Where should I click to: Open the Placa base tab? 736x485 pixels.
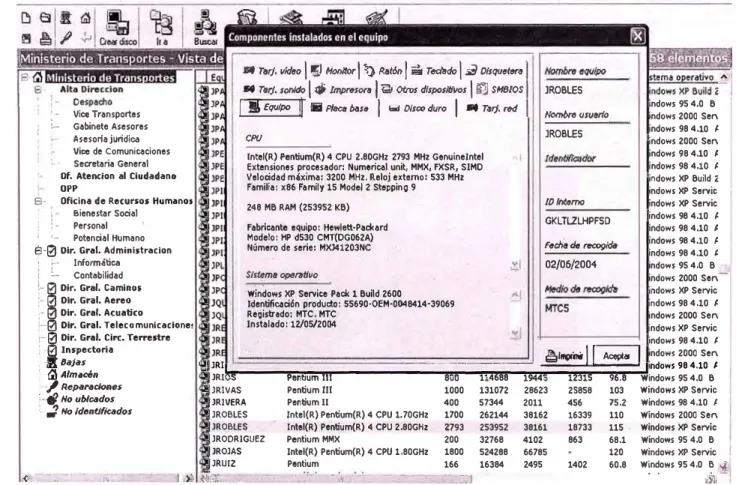339,108
